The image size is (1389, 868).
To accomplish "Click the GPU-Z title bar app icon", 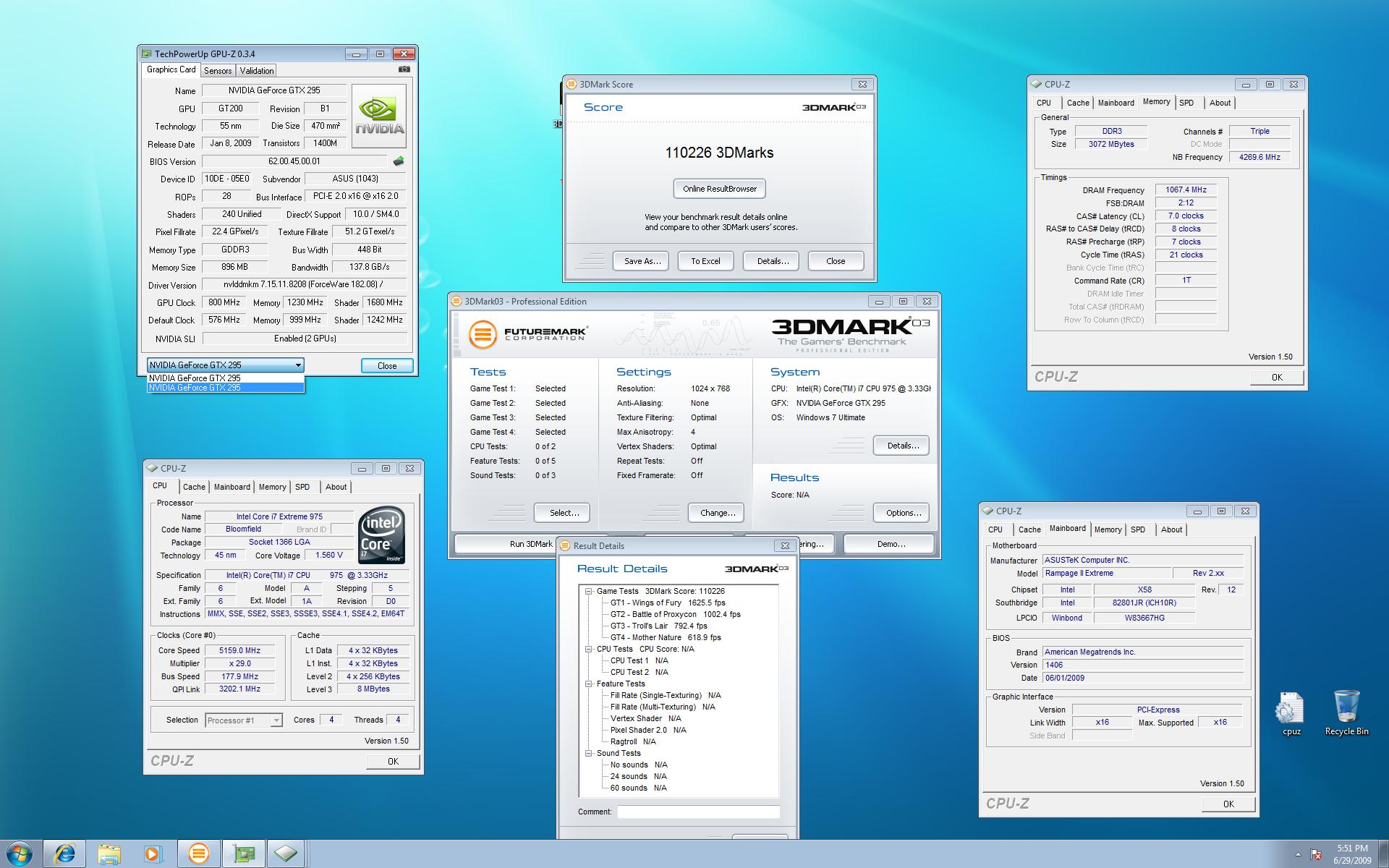I will pos(147,54).
